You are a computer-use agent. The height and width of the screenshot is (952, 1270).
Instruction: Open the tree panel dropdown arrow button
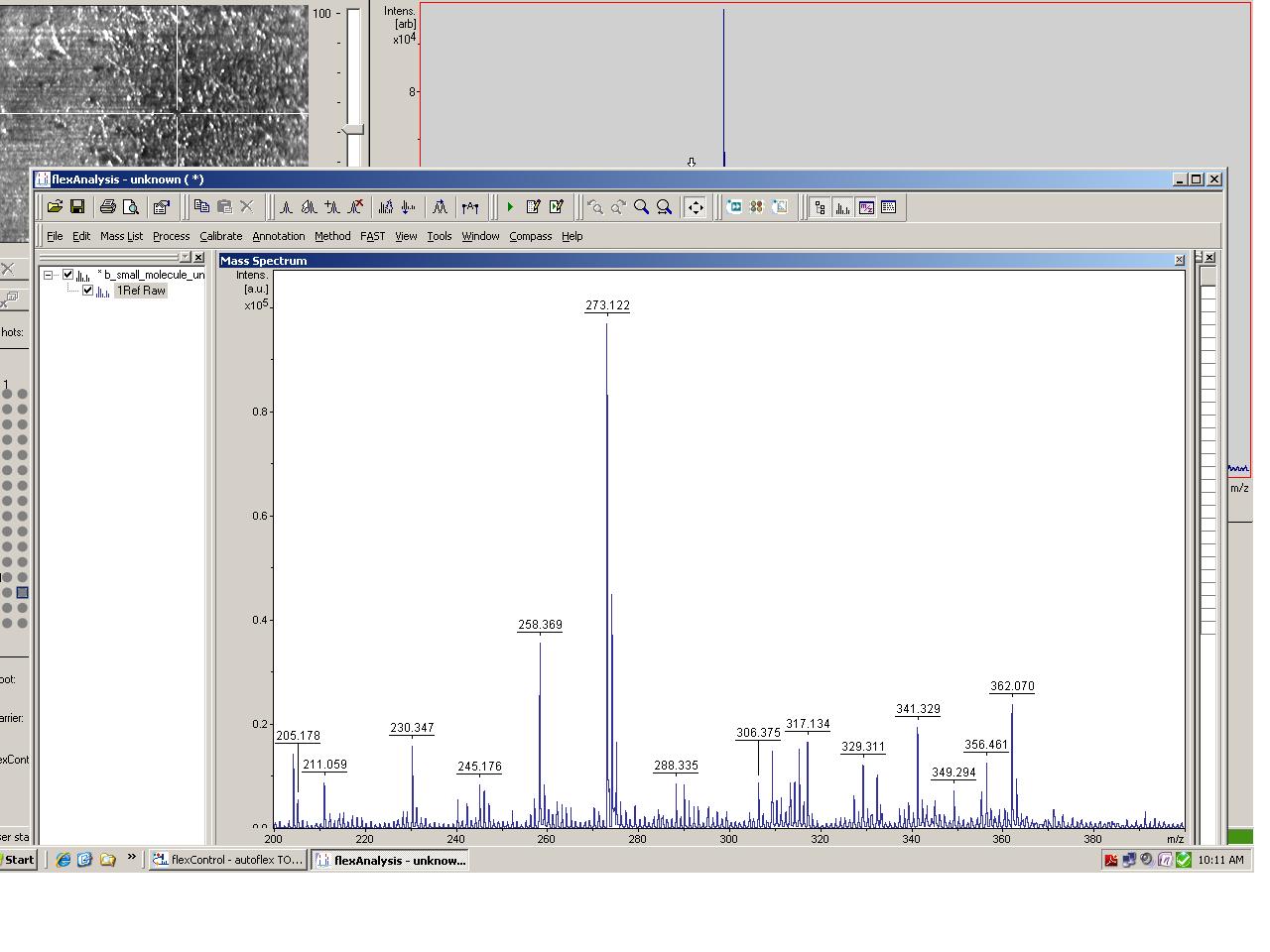185,258
